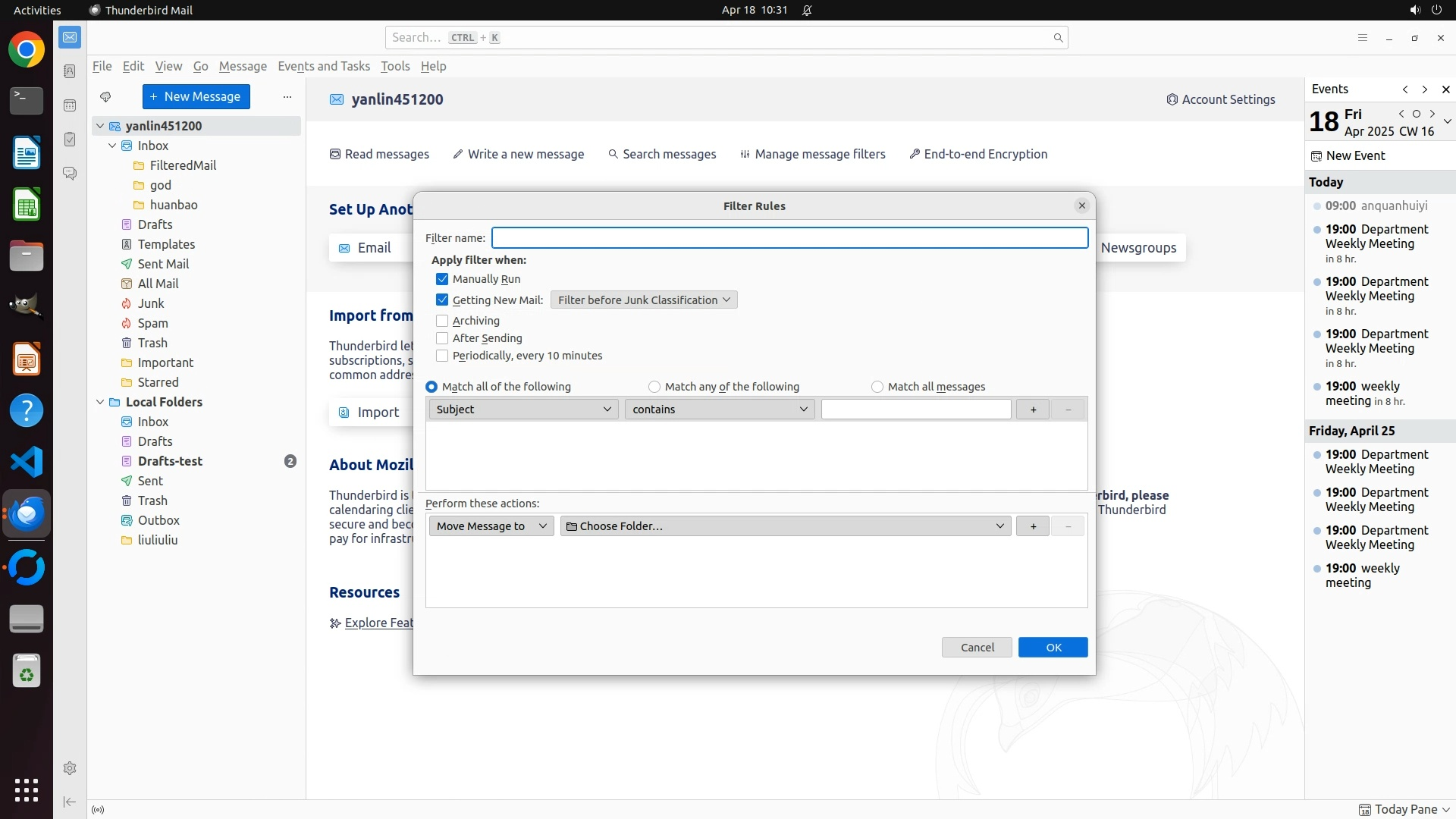Cancel the Filter Rules dialog

(977, 648)
